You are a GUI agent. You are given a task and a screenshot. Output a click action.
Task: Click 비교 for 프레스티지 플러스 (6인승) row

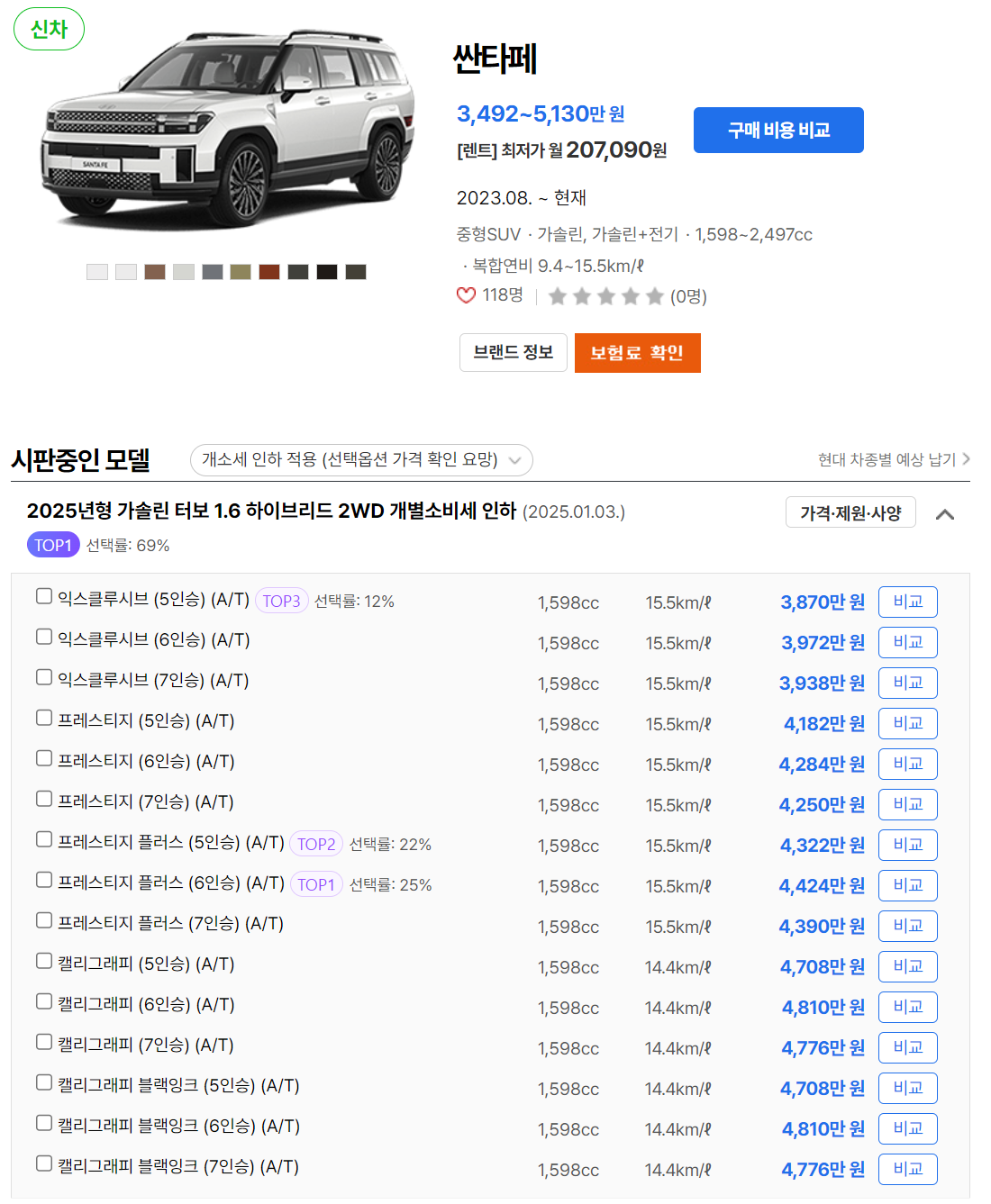(908, 885)
